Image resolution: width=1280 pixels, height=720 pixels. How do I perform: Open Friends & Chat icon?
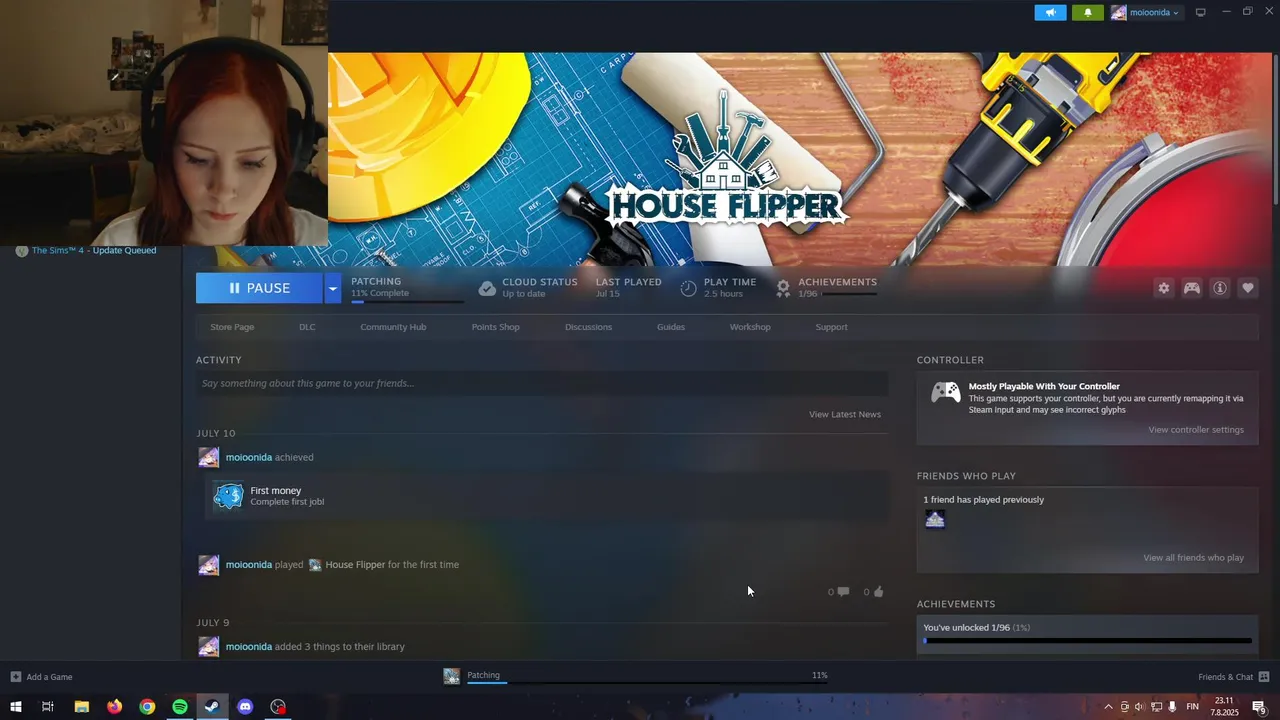pos(1264,677)
